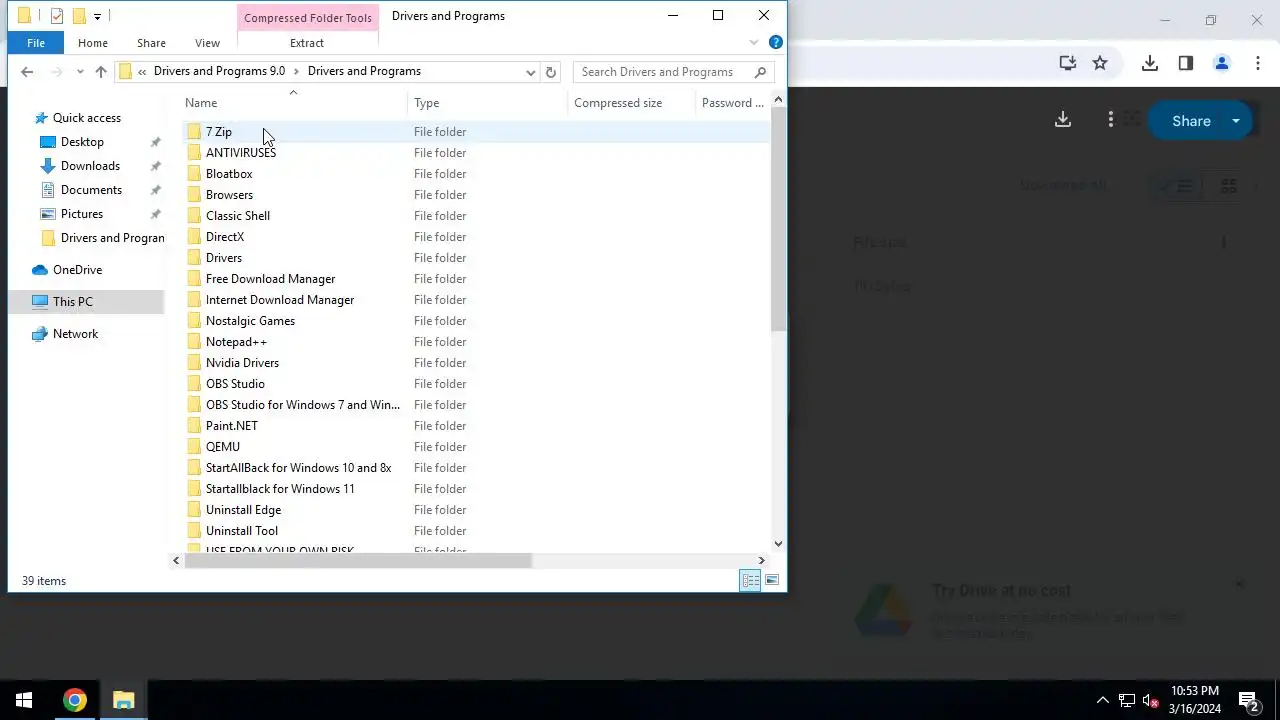The image size is (1280, 720).
Task: Click Properties icon in Quick Access Toolbar
Action: [x=57, y=16]
